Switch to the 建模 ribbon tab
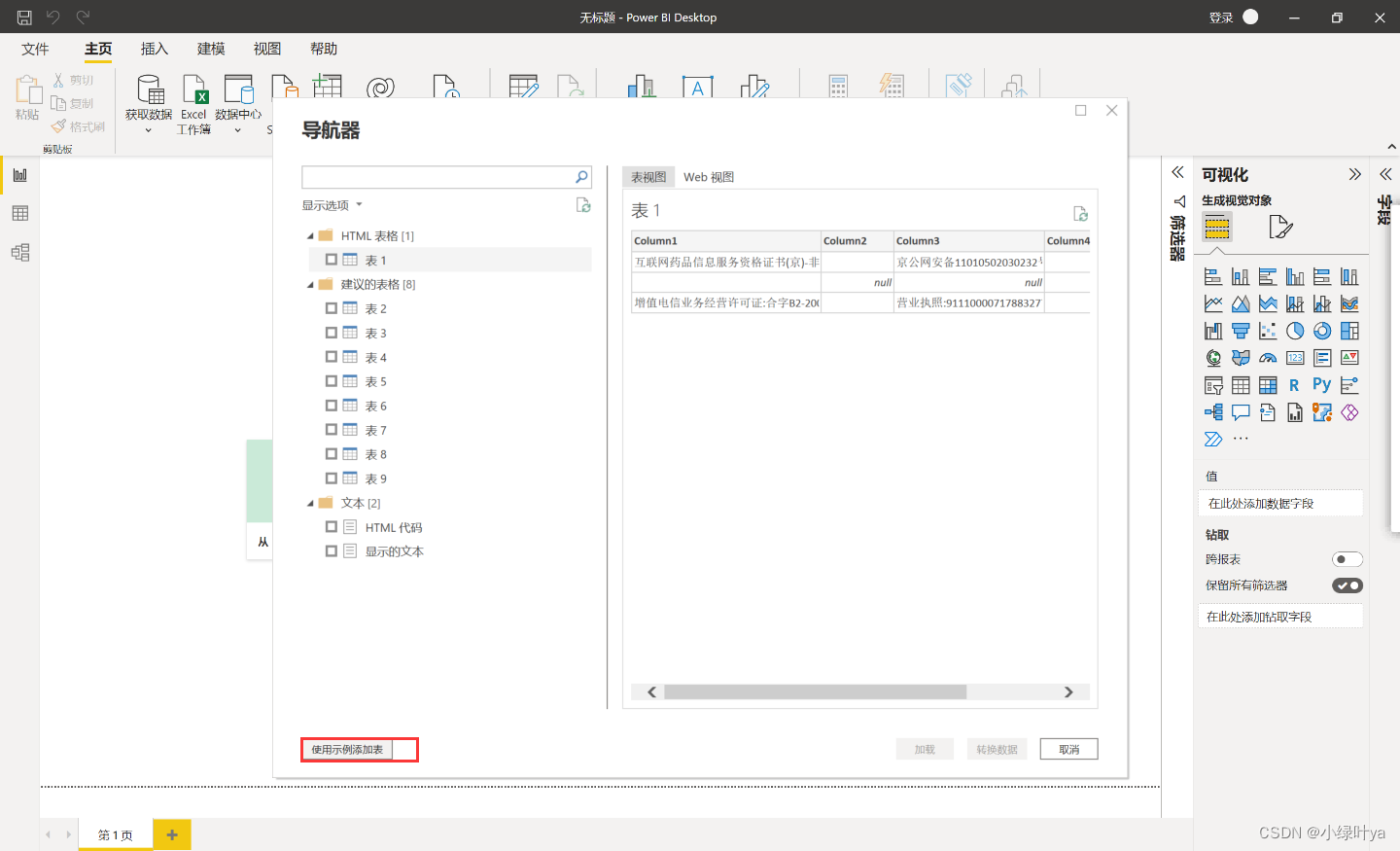 pyautogui.click(x=211, y=49)
